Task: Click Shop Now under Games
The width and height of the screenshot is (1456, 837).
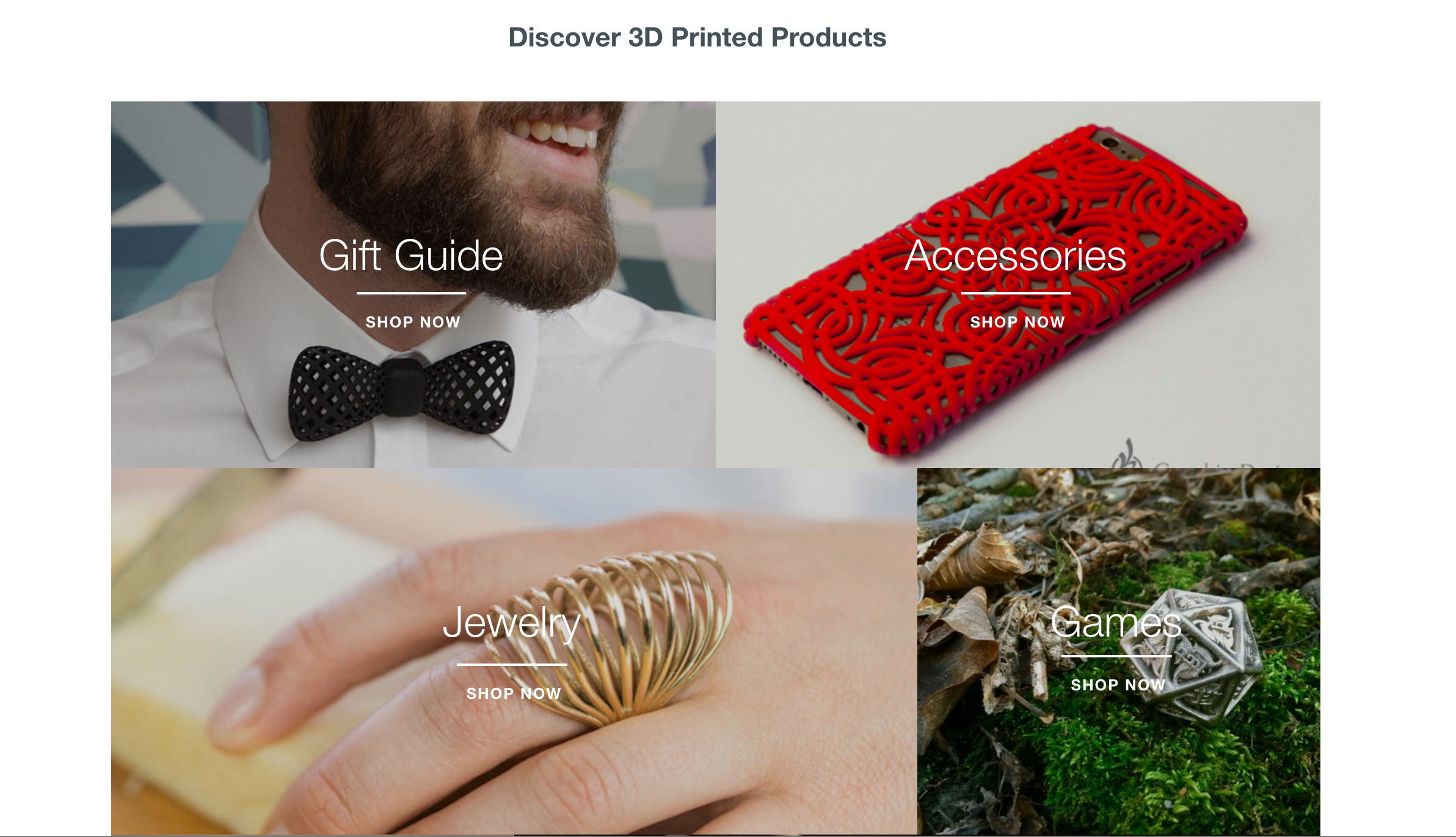Action: (x=1118, y=685)
